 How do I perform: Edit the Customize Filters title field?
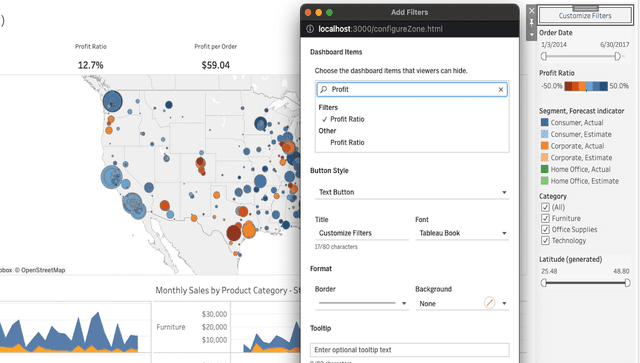point(362,233)
